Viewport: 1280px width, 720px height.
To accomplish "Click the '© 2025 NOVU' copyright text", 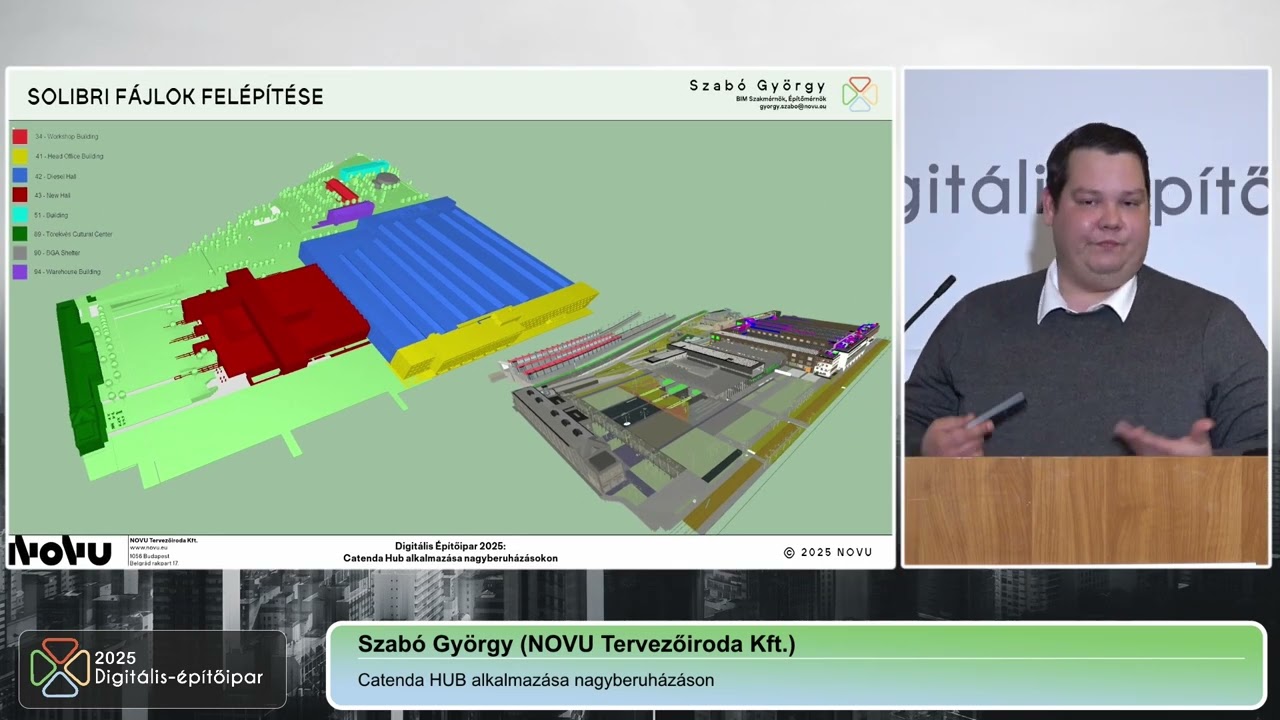I will (828, 552).
